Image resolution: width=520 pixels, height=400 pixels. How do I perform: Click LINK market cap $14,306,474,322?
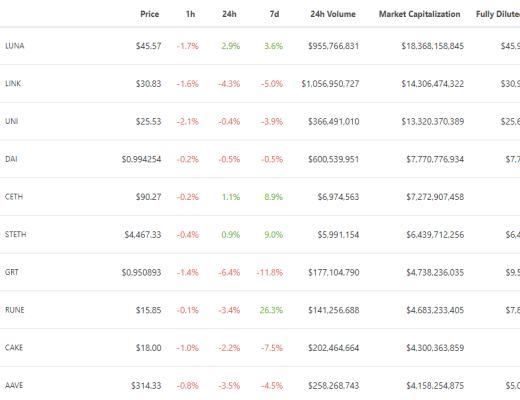(432, 84)
